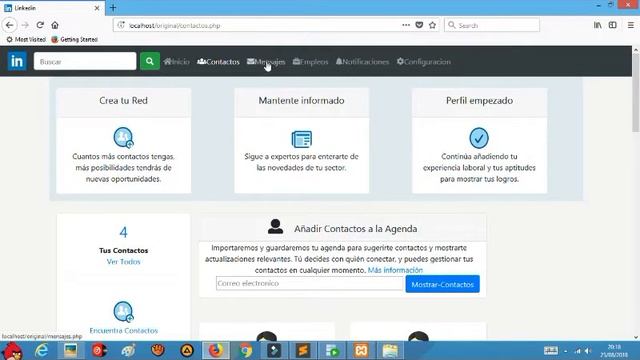Open the Firefox hamburger menu
Image resolution: width=640 pixels, height=360 pixels.
[x=631, y=25]
